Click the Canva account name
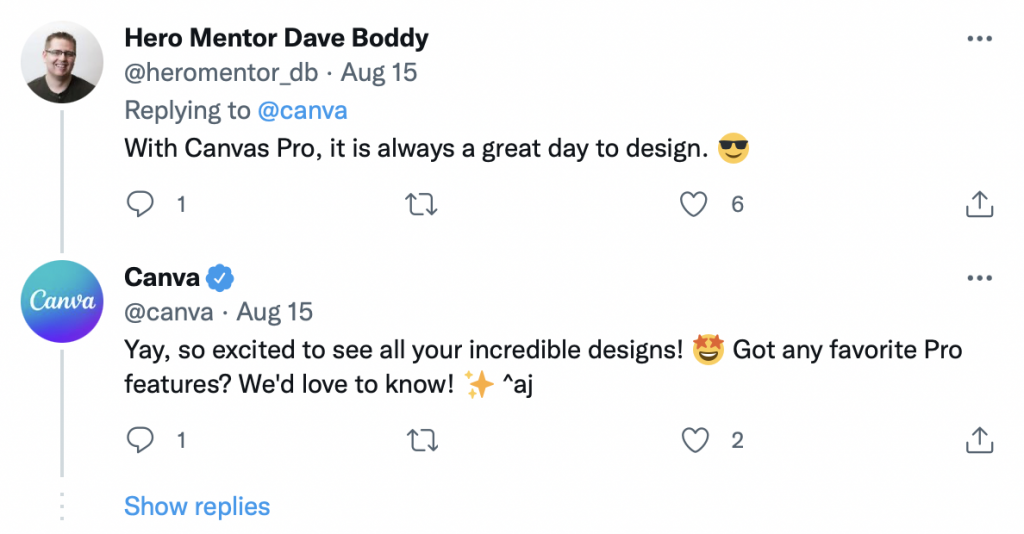1024x534 pixels. (x=162, y=277)
